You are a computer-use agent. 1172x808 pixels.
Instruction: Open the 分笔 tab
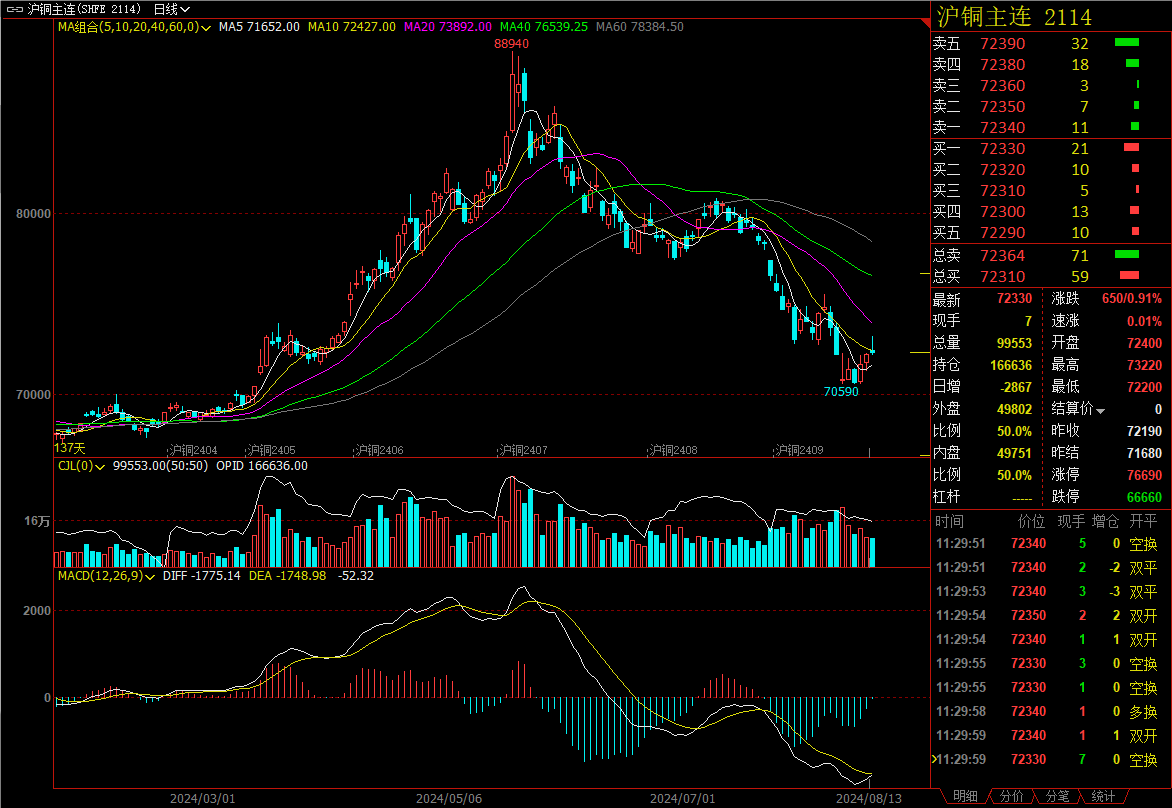pos(1057,797)
